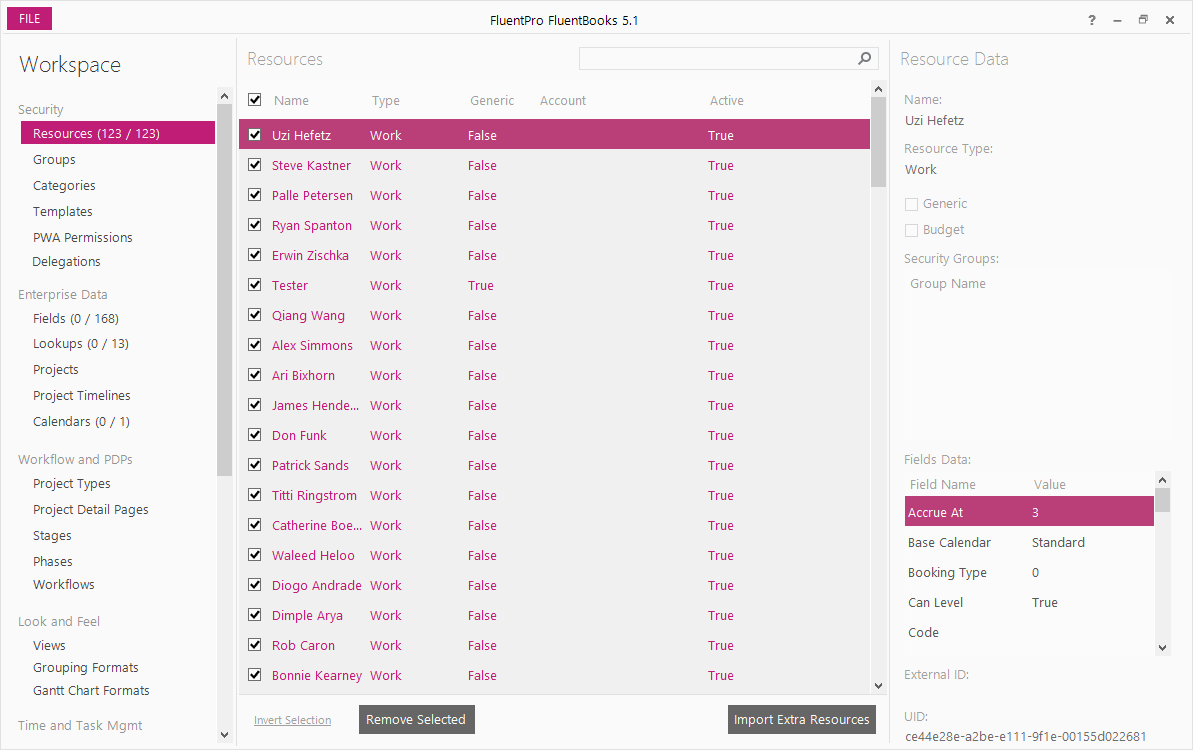Uncheck the Tester resource checkbox
Image resolution: width=1193 pixels, height=750 pixels.
point(255,285)
